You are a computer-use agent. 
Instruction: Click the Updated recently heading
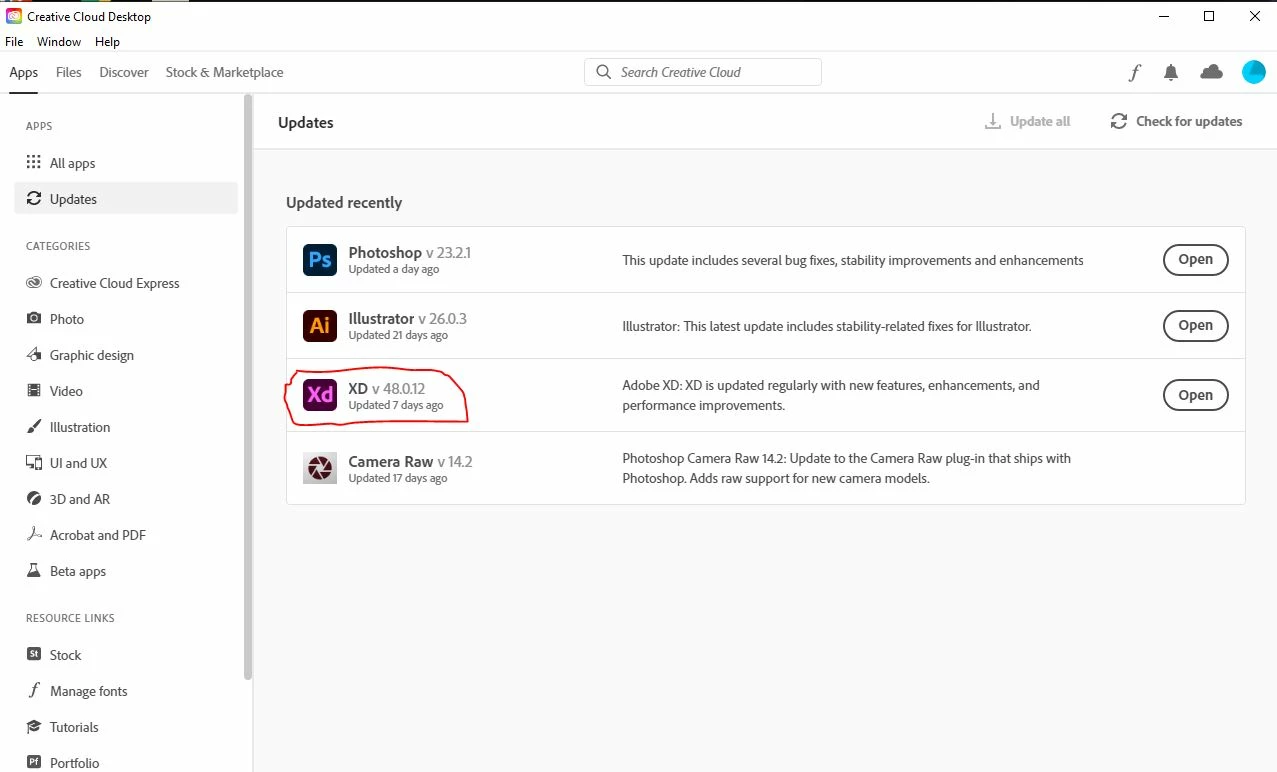[344, 202]
